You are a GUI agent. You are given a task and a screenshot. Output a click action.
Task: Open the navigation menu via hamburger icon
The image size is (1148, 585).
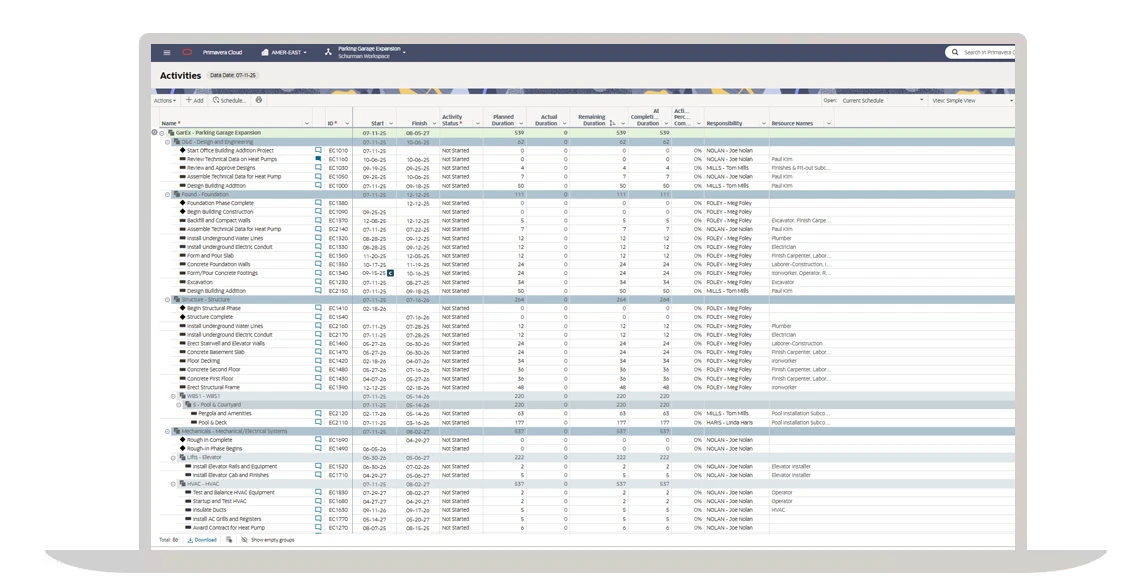click(x=167, y=53)
